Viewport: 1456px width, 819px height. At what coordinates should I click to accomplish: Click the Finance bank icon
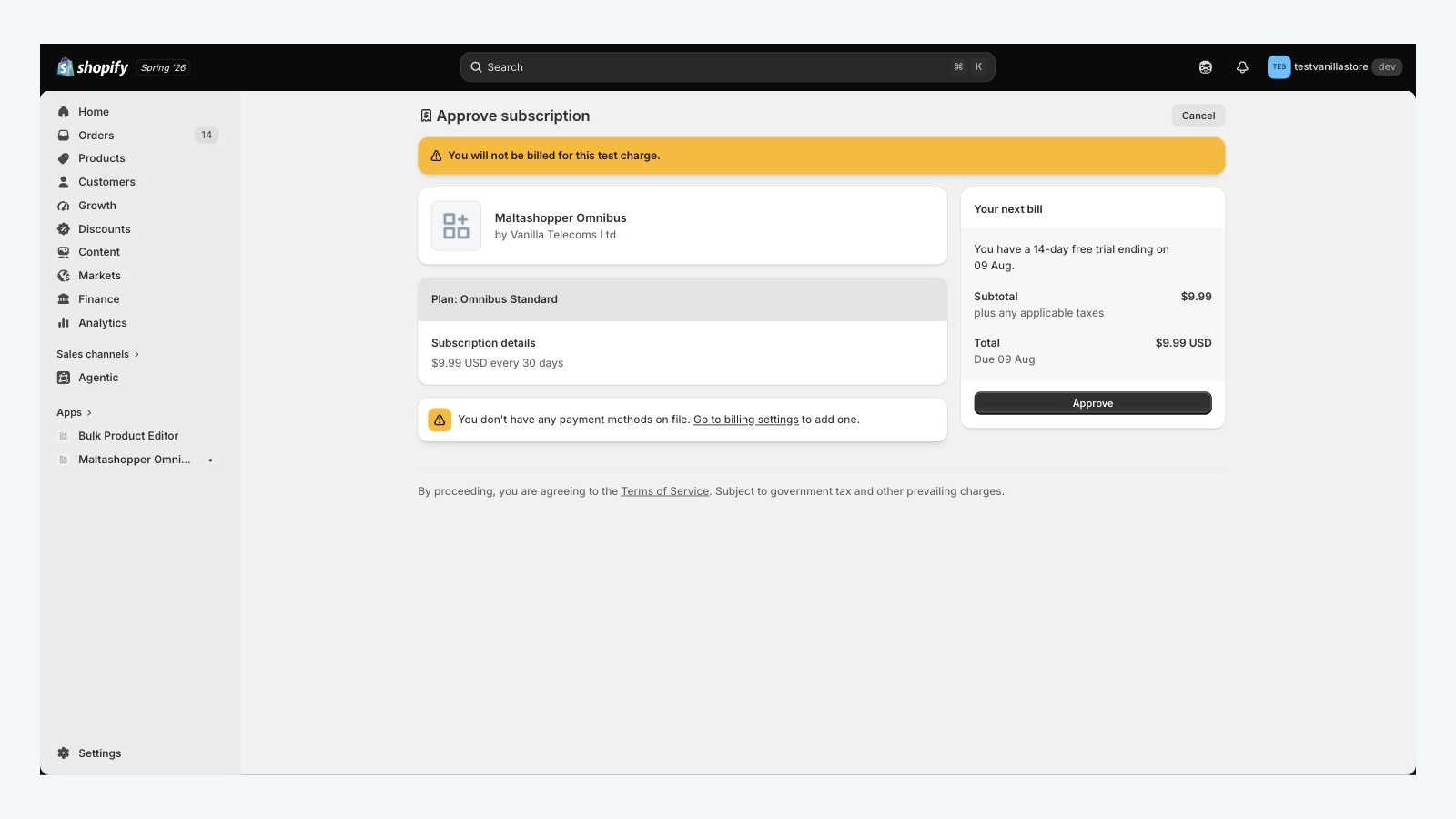click(64, 299)
